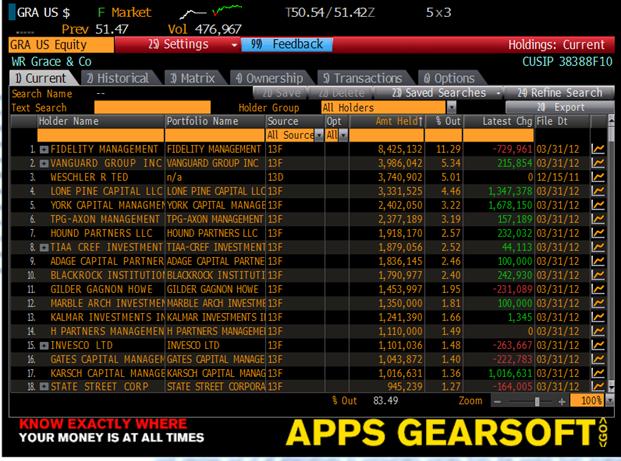This screenshot has height=461, width=621.
Task: Sort by % Out column header
Action: [x=448, y=121]
